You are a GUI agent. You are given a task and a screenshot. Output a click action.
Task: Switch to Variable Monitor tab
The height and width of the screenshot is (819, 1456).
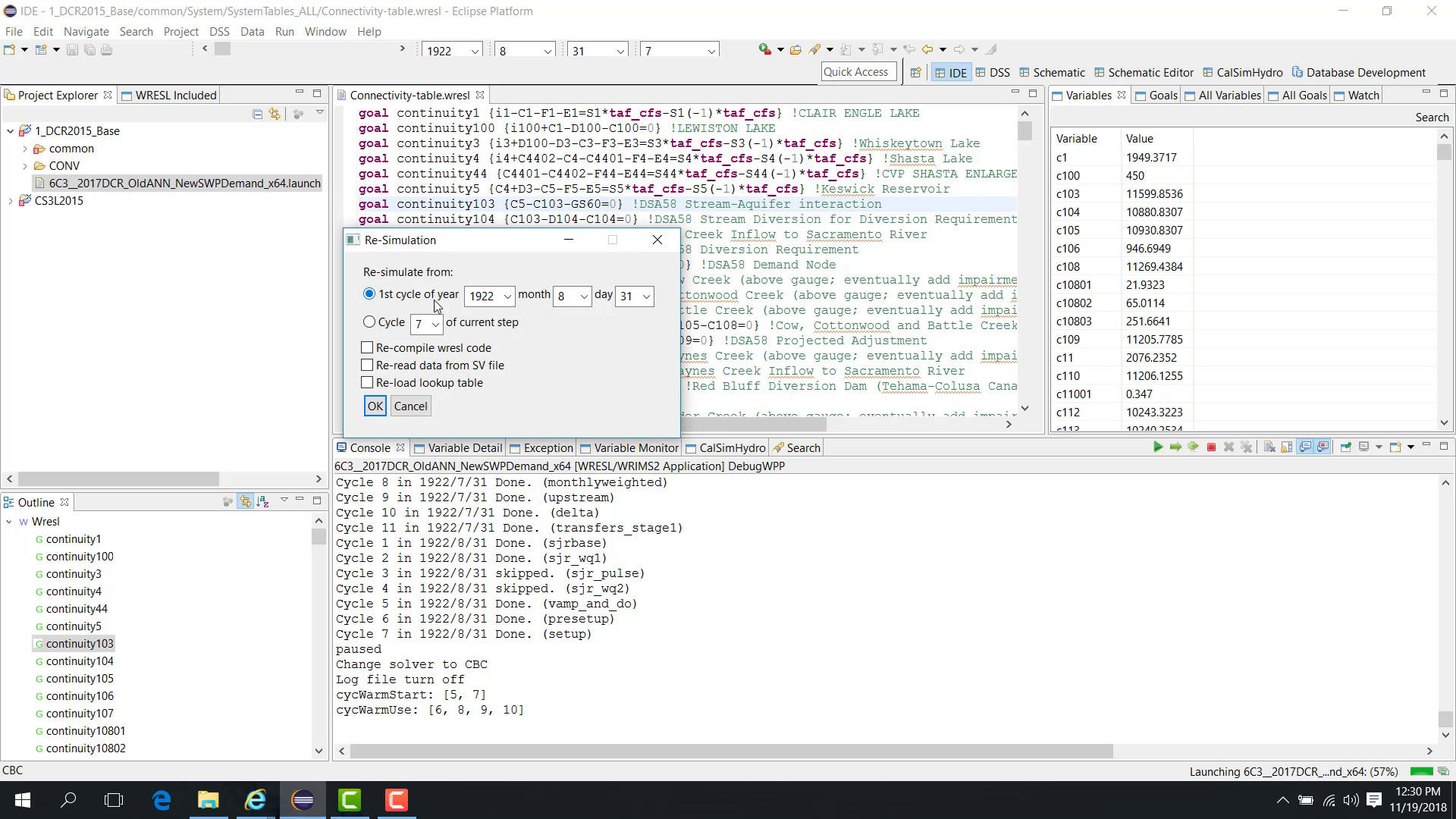coord(629,448)
